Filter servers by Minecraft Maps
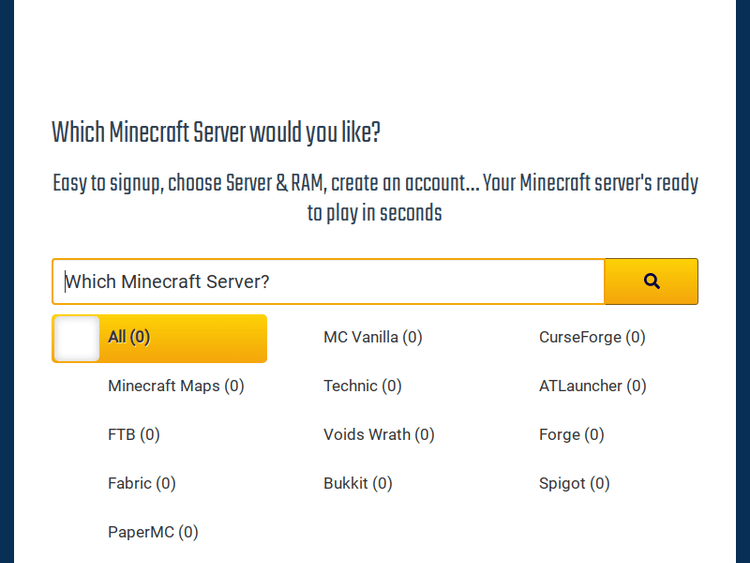This screenshot has height=563, width=750. click(x=176, y=386)
